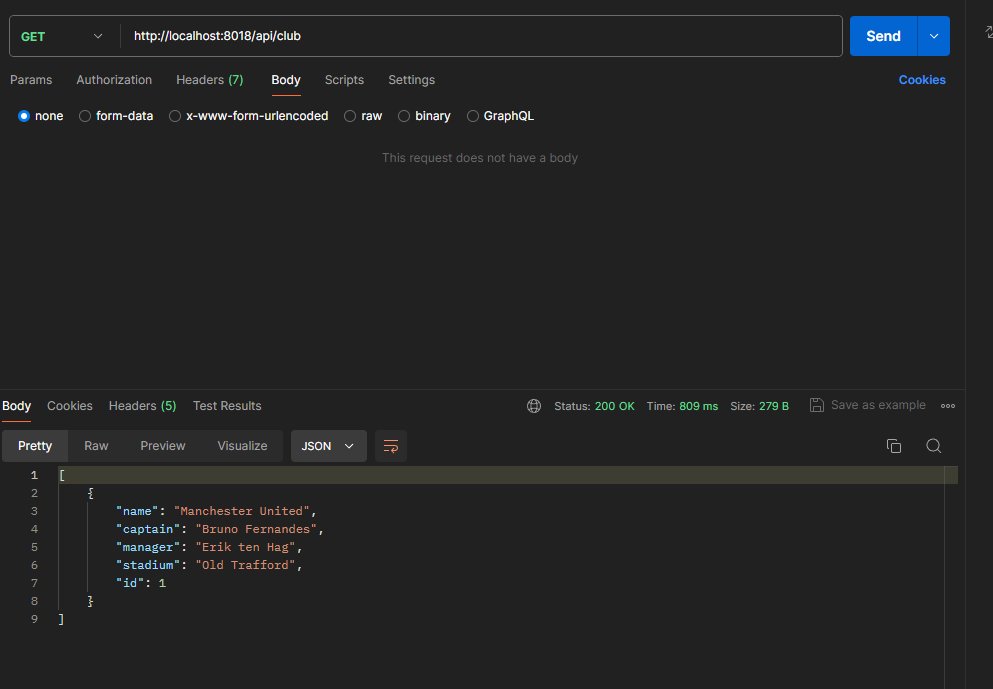Open search in response using magnifier icon
The width and height of the screenshot is (993, 689).
933,446
